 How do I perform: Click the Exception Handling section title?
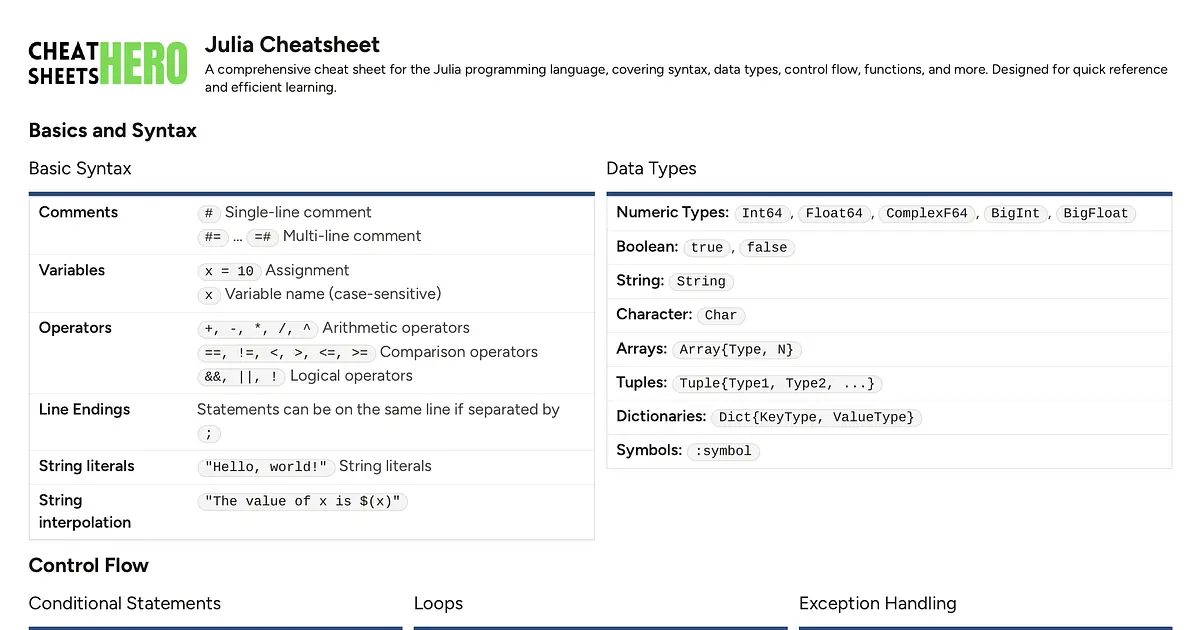(x=877, y=603)
